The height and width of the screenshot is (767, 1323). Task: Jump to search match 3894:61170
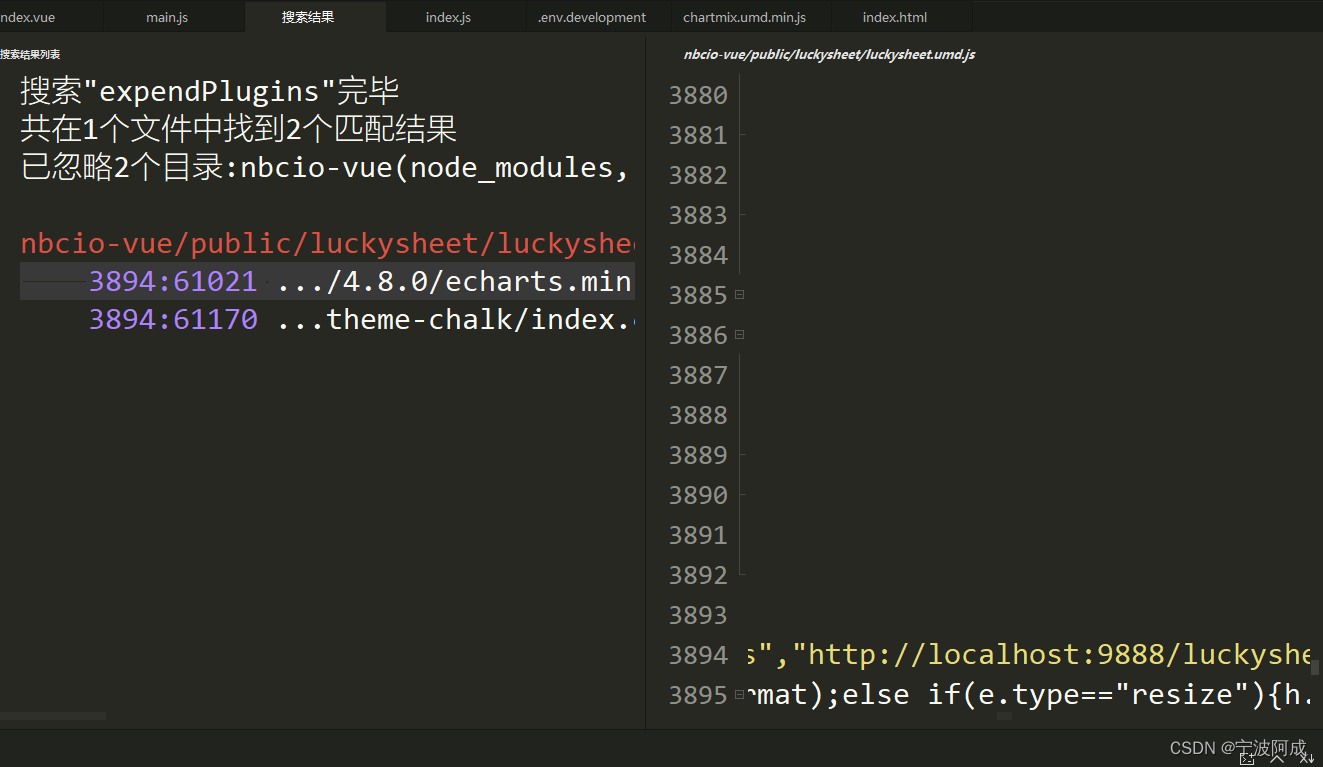pos(172,319)
